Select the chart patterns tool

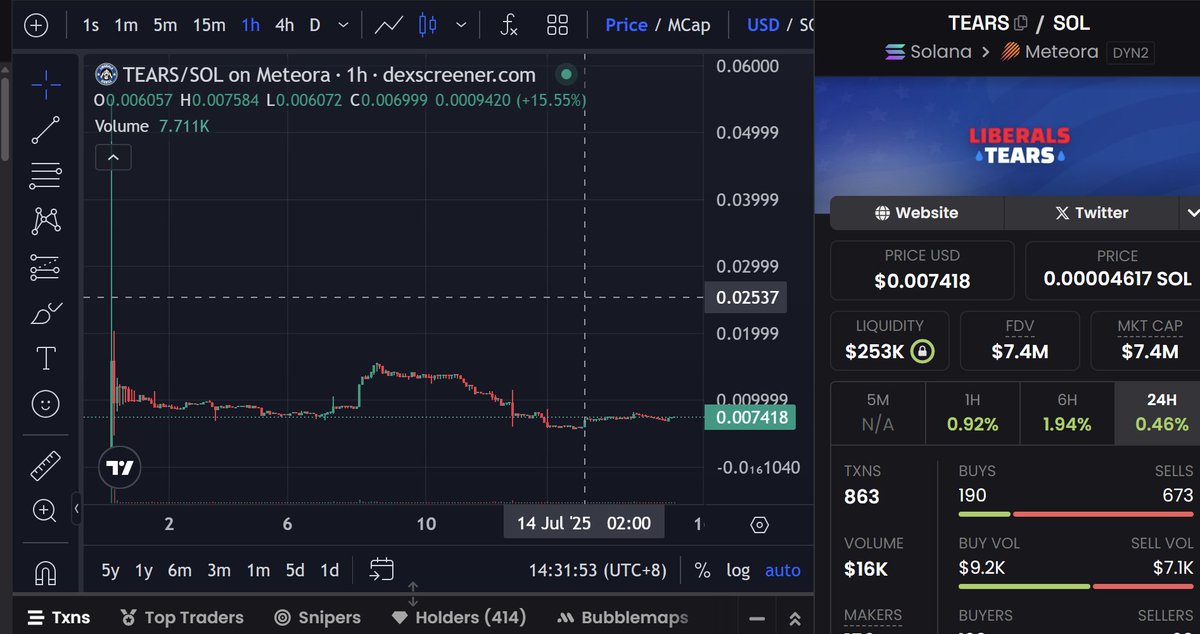click(46, 221)
